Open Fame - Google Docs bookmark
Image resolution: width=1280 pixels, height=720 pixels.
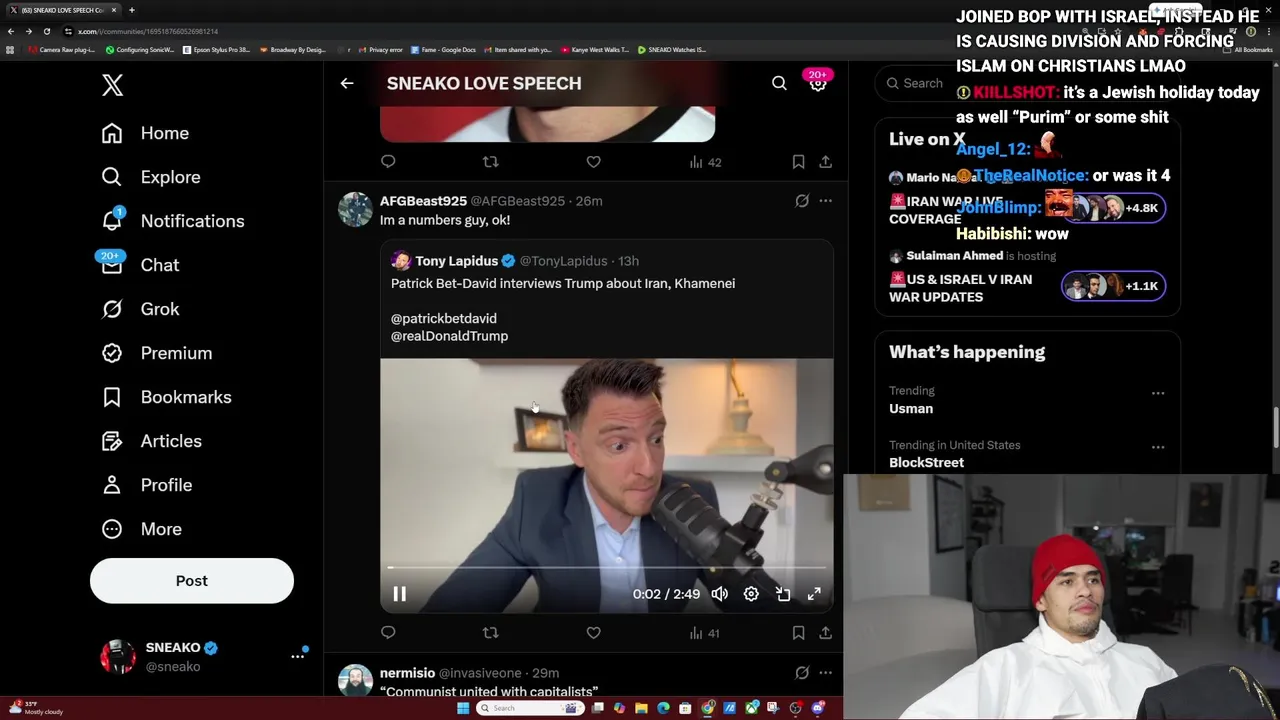click(x=443, y=49)
